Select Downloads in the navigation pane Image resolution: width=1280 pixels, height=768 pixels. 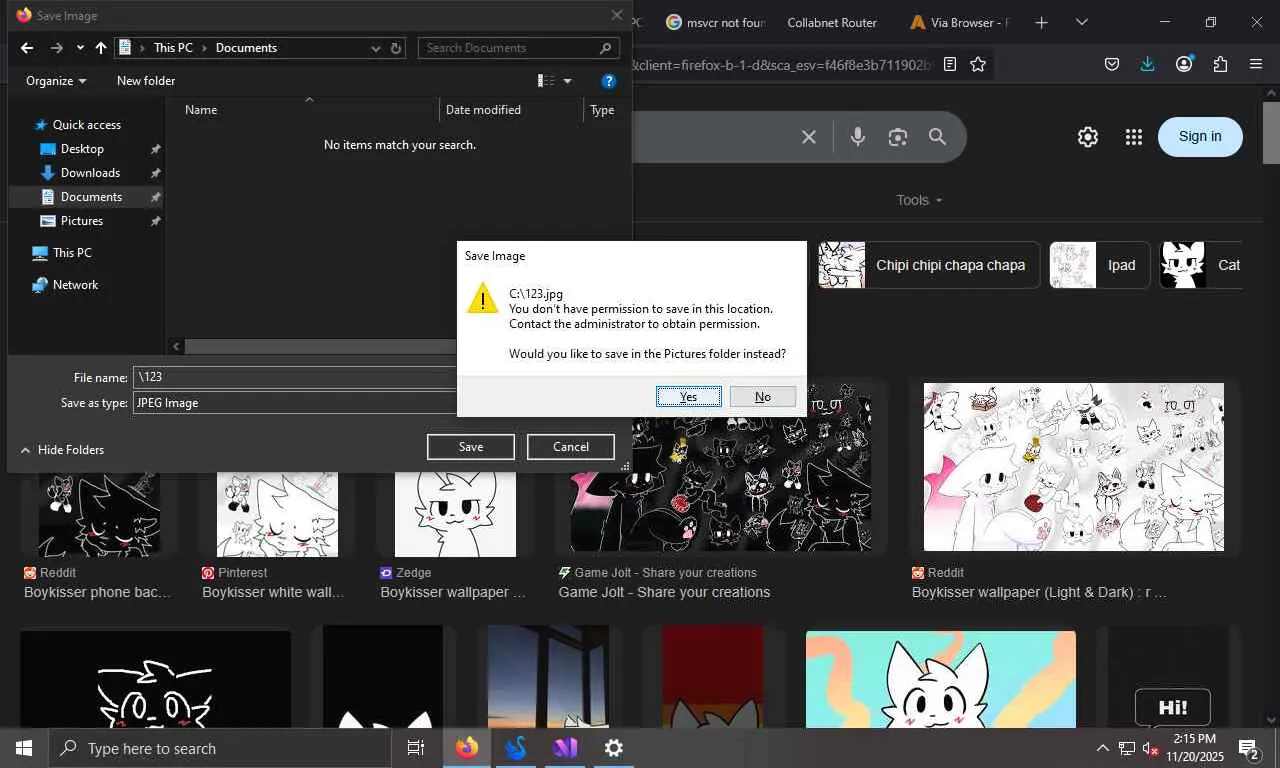point(90,173)
